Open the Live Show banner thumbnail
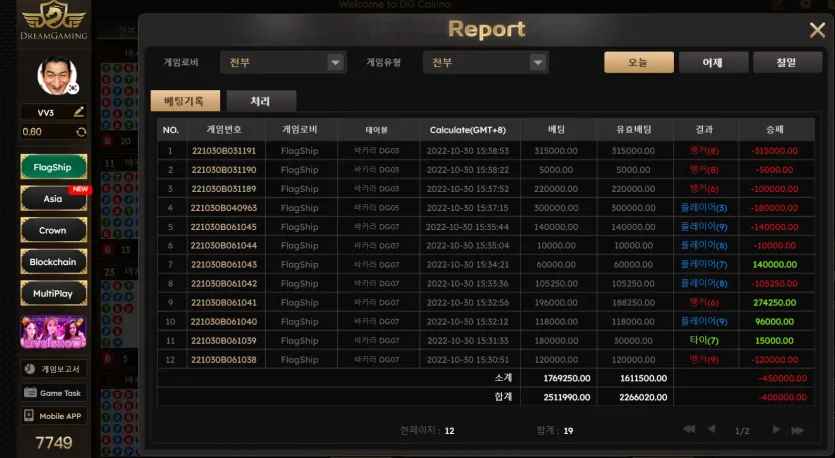 pyautogui.click(x=53, y=332)
